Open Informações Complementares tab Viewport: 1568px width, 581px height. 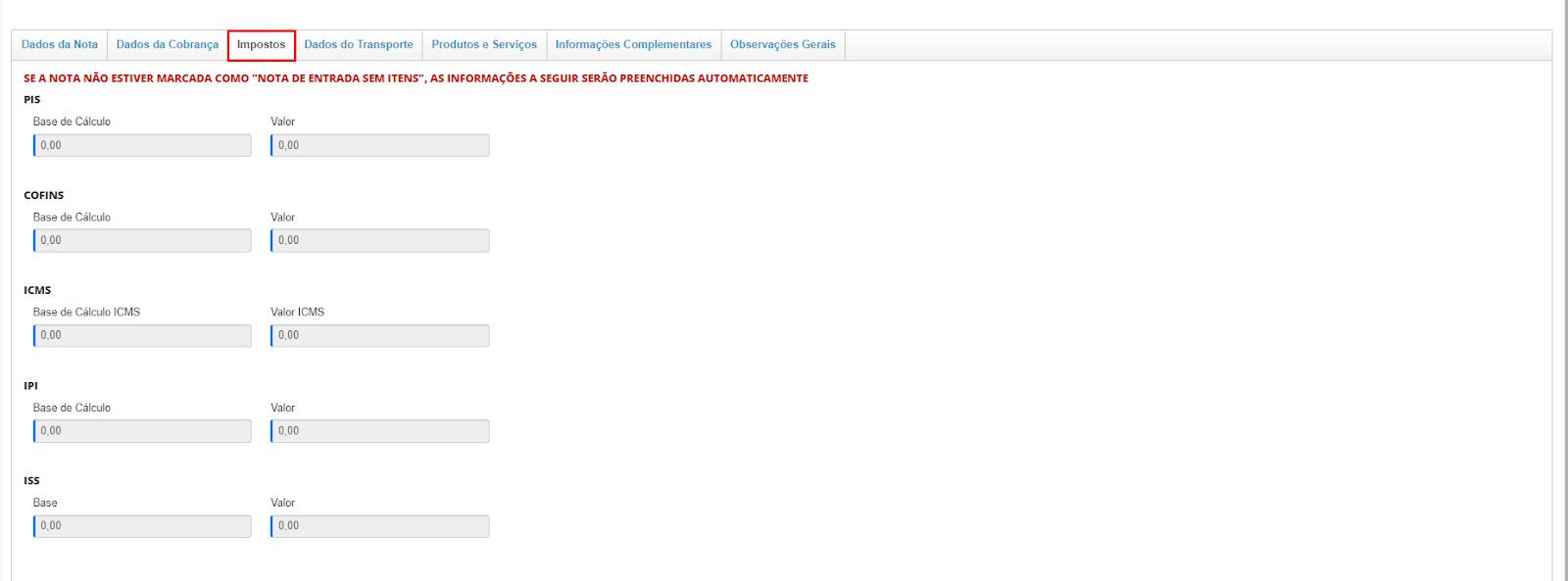click(633, 45)
